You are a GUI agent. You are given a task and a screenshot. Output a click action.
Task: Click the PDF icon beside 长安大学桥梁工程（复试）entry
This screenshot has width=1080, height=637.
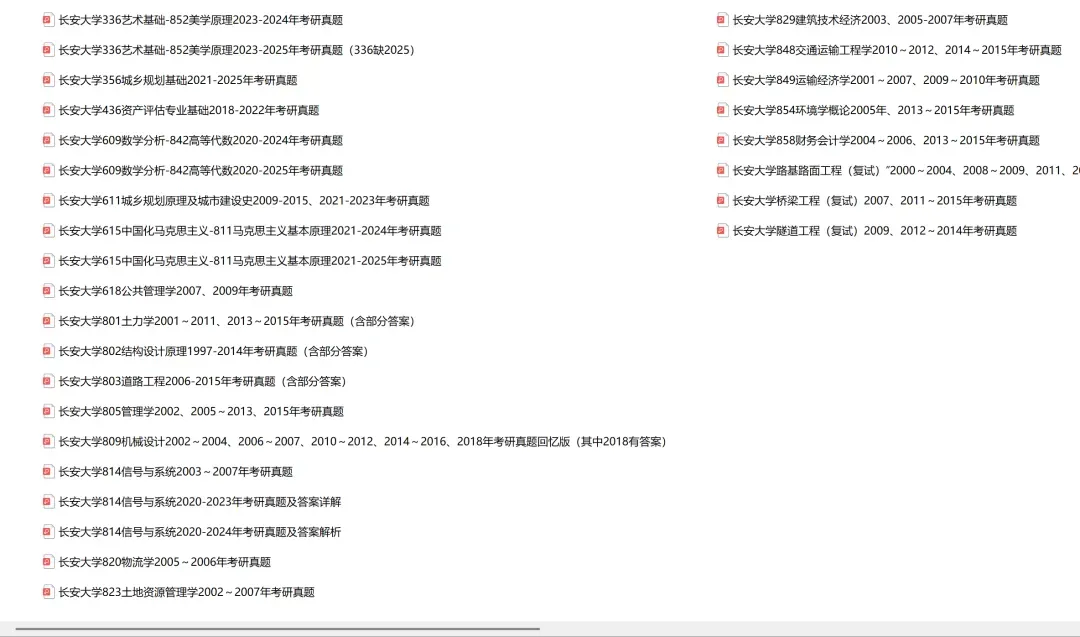click(721, 201)
